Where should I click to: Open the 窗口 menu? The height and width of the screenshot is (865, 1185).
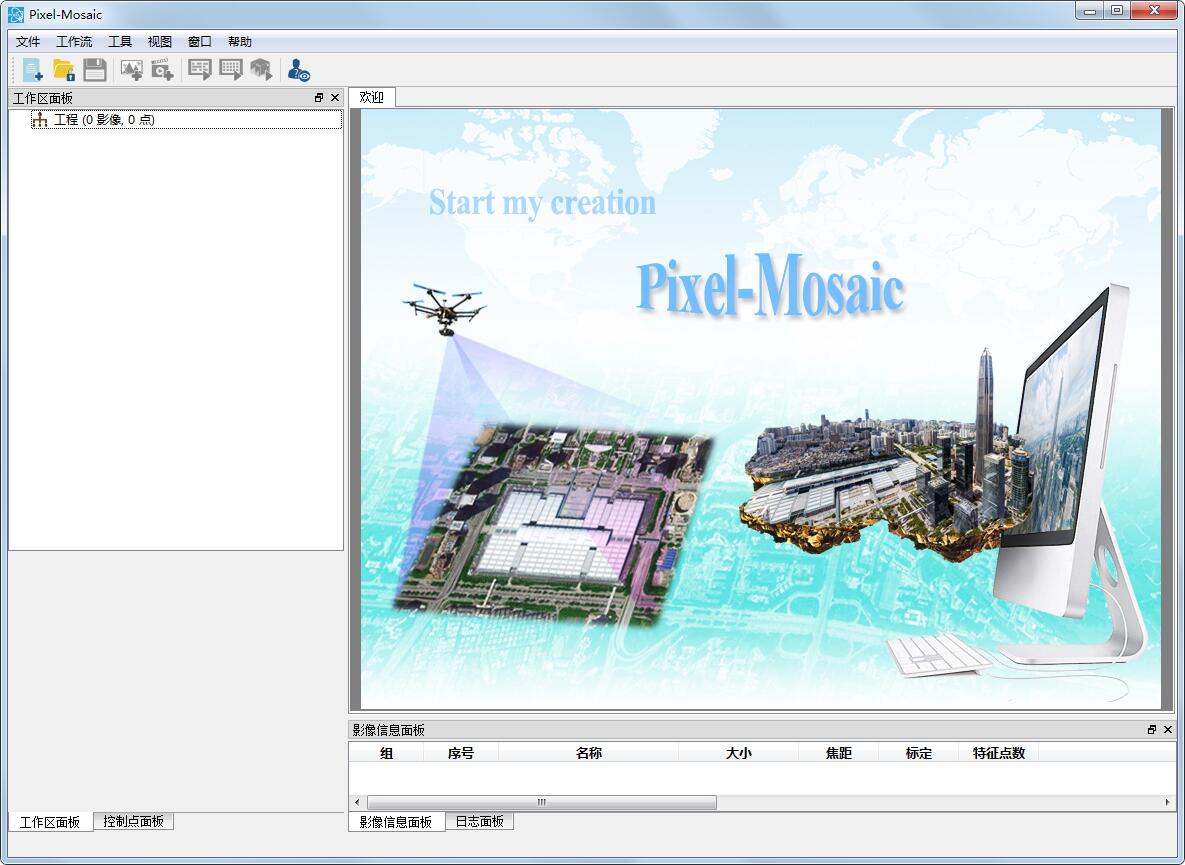pyautogui.click(x=200, y=42)
